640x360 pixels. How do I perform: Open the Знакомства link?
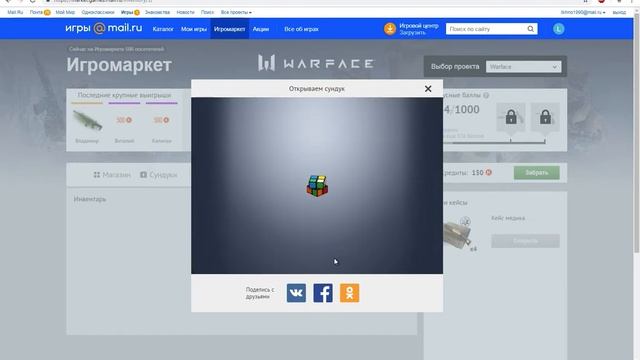157,12
